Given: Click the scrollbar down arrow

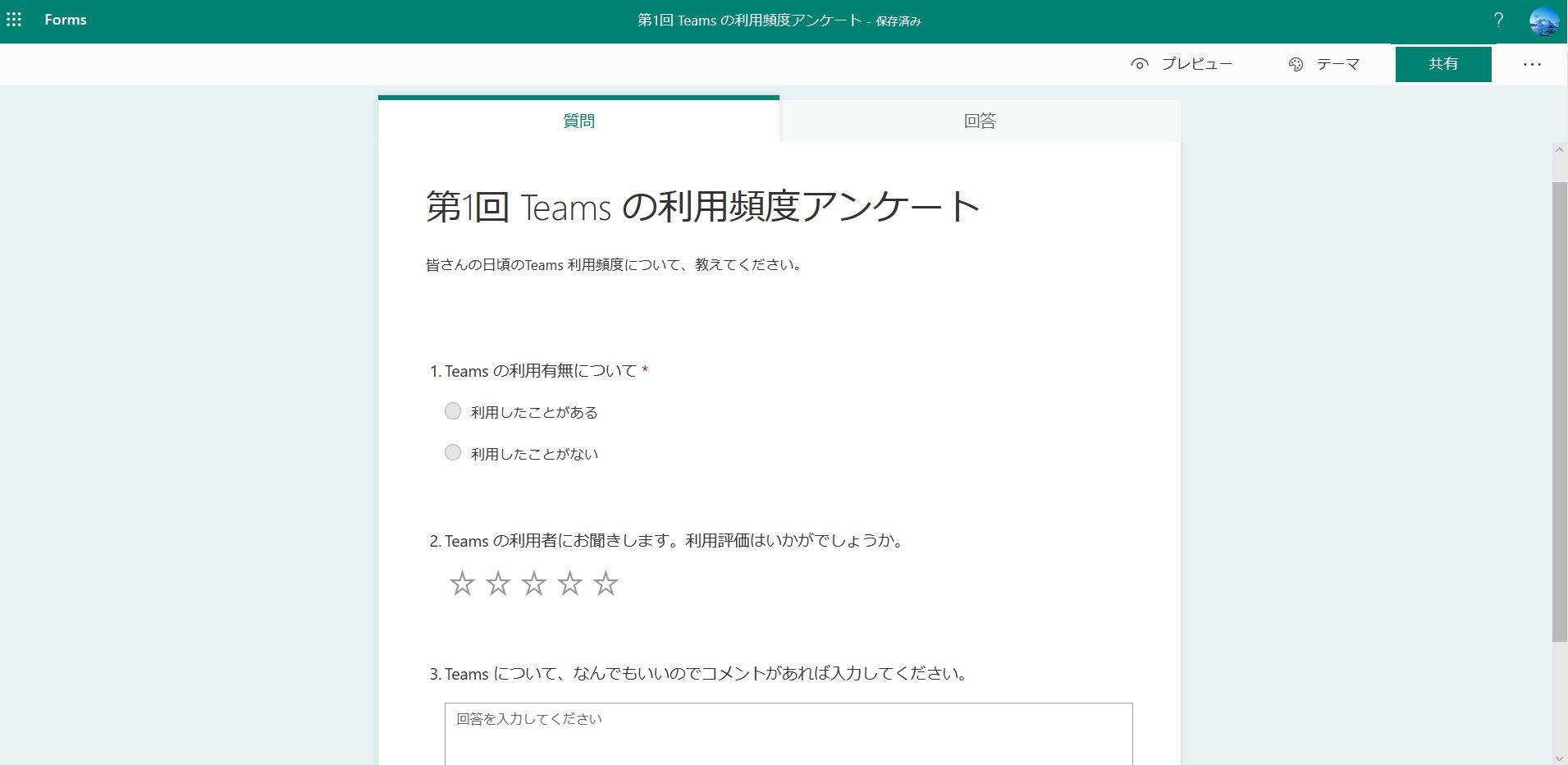Looking at the screenshot, I should 1560,758.
